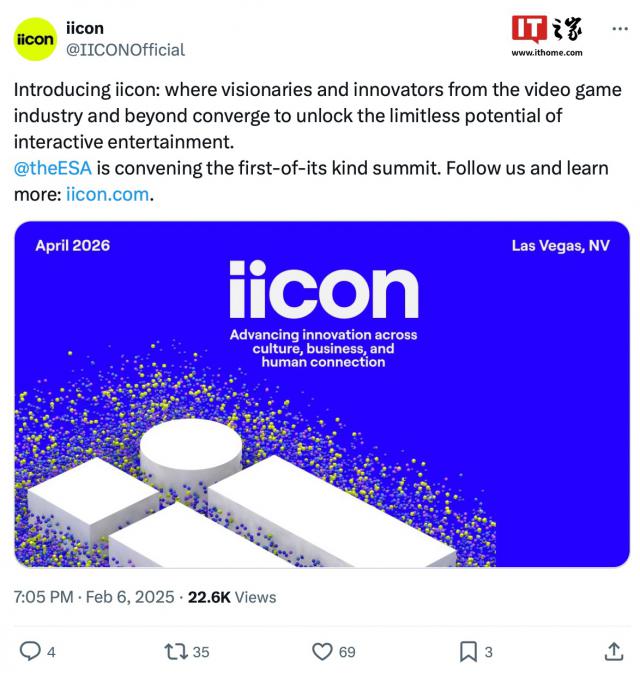Click the repost arrows icon
The image size is (640, 673).
click(x=175, y=651)
